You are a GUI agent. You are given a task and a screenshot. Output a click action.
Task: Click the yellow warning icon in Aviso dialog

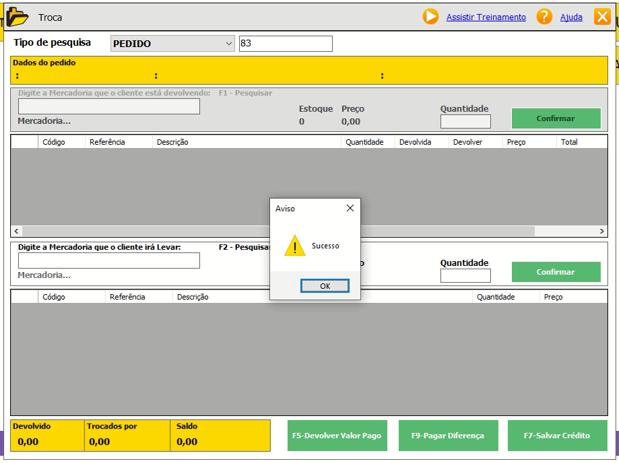click(294, 246)
